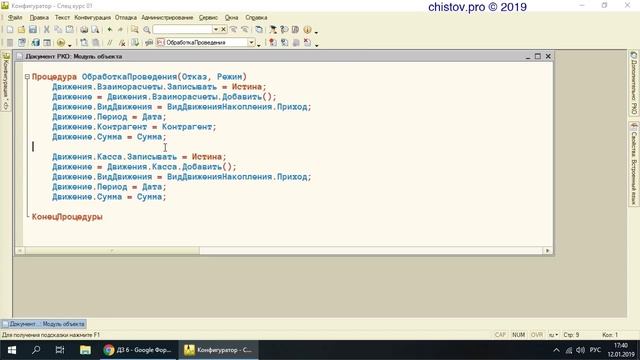Expand the search field history dropdown
This screenshot has height=360, width=640.
coord(216,29)
